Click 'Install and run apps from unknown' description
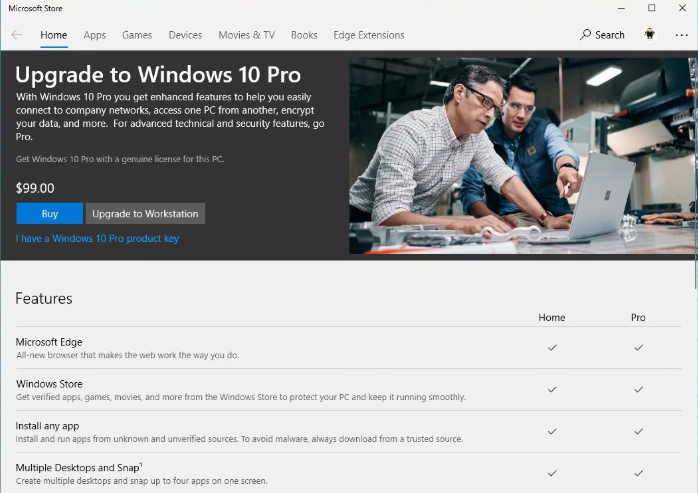 coord(239,439)
